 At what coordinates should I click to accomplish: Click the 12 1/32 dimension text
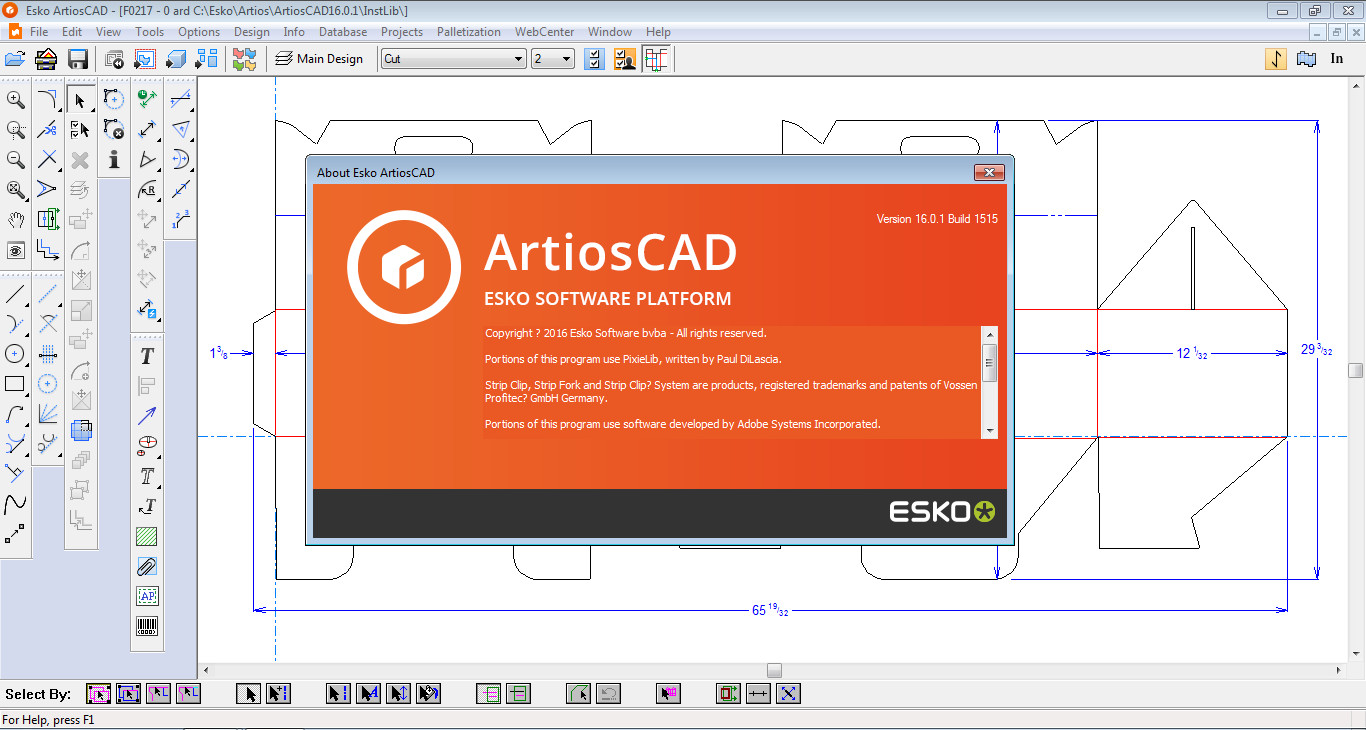(1192, 353)
